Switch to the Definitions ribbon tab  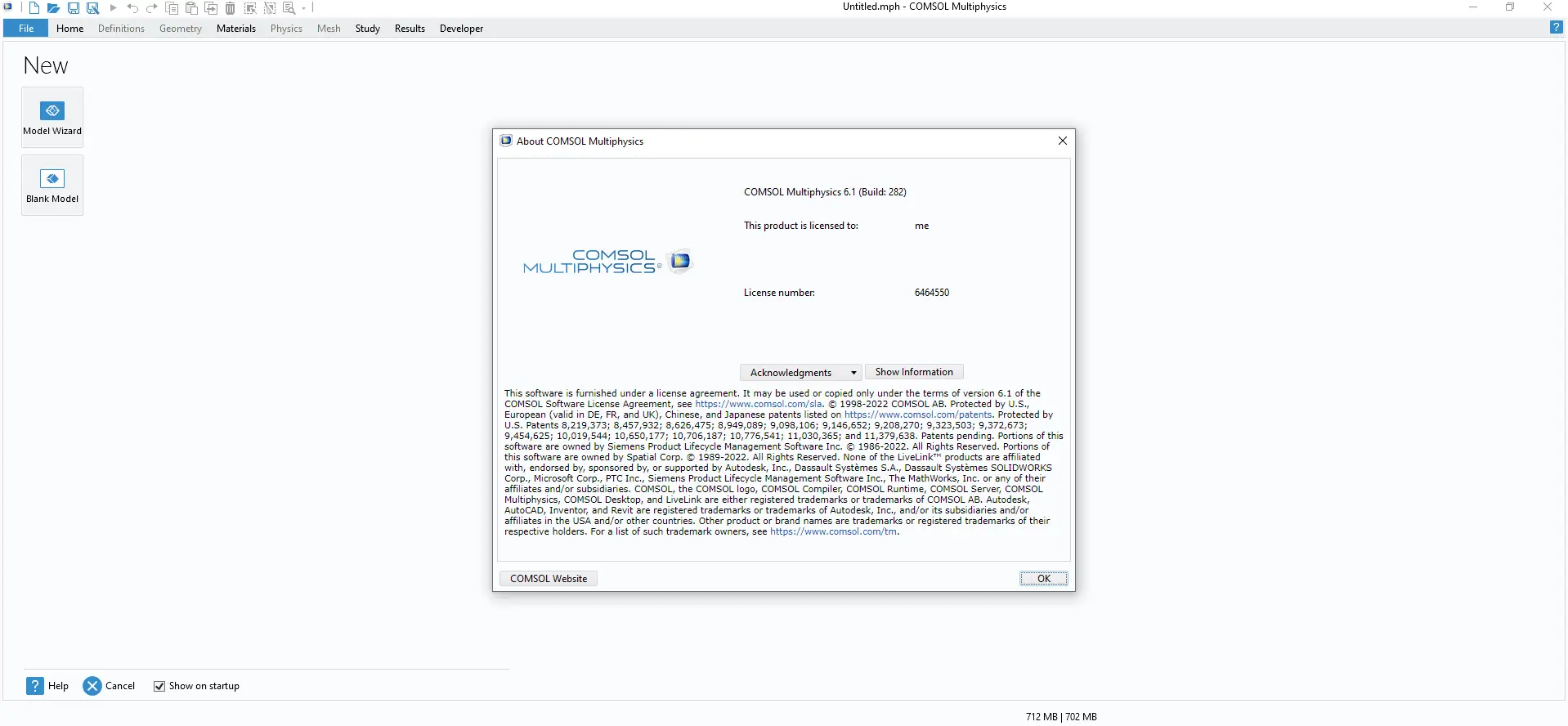pos(121,29)
